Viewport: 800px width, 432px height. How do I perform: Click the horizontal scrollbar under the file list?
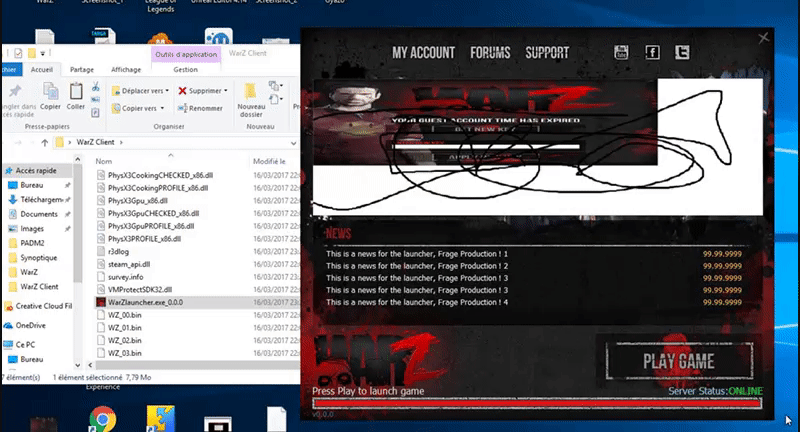point(197,365)
